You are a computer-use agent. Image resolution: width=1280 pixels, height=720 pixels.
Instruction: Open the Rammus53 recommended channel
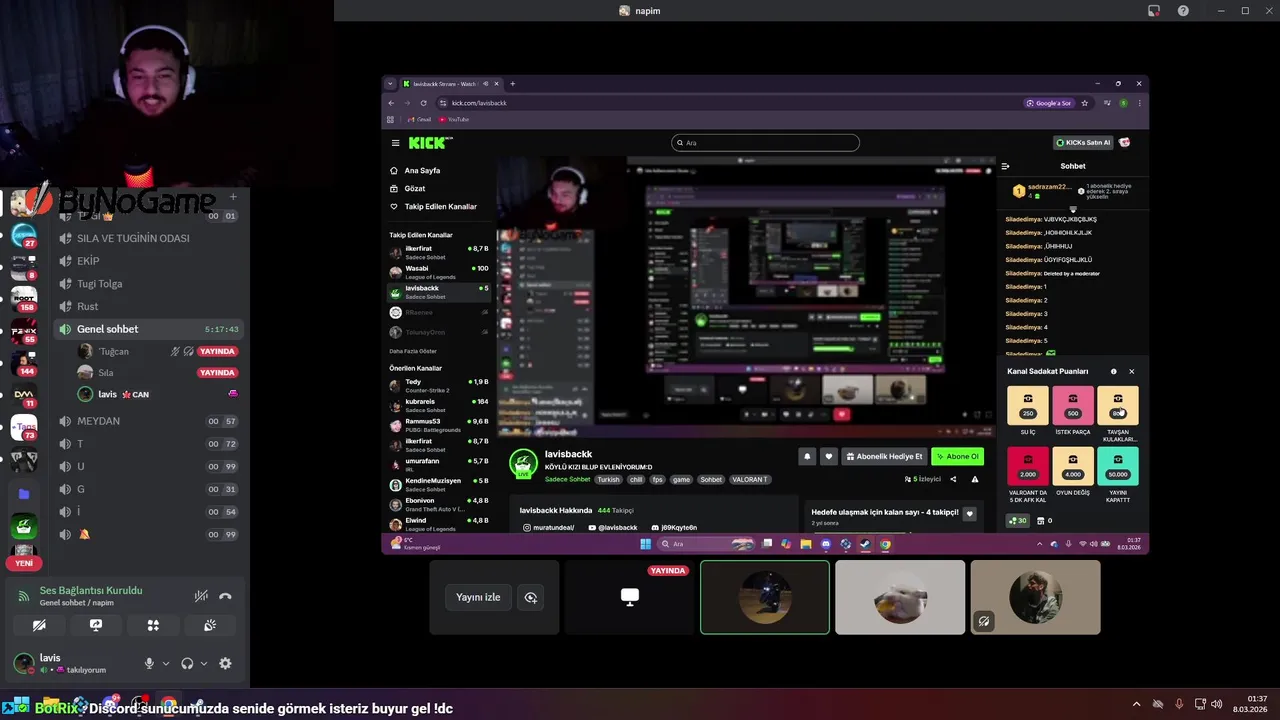click(x=439, y=424)
